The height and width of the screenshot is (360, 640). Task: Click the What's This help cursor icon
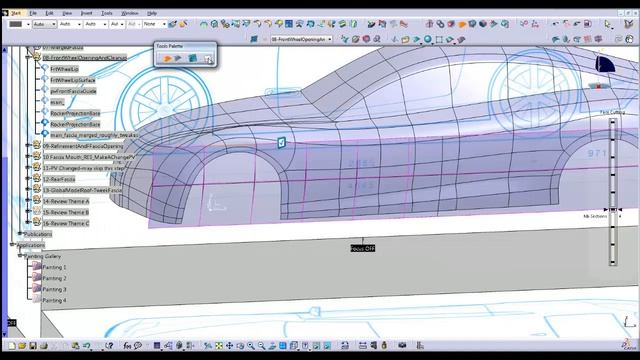click(109, 346)
